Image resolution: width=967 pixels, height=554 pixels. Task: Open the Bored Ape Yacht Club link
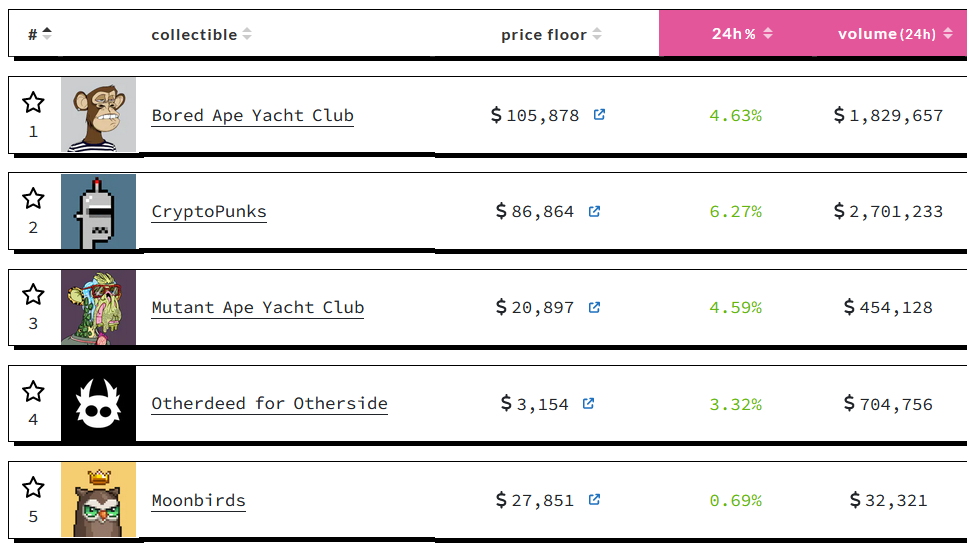pos(252,115)
